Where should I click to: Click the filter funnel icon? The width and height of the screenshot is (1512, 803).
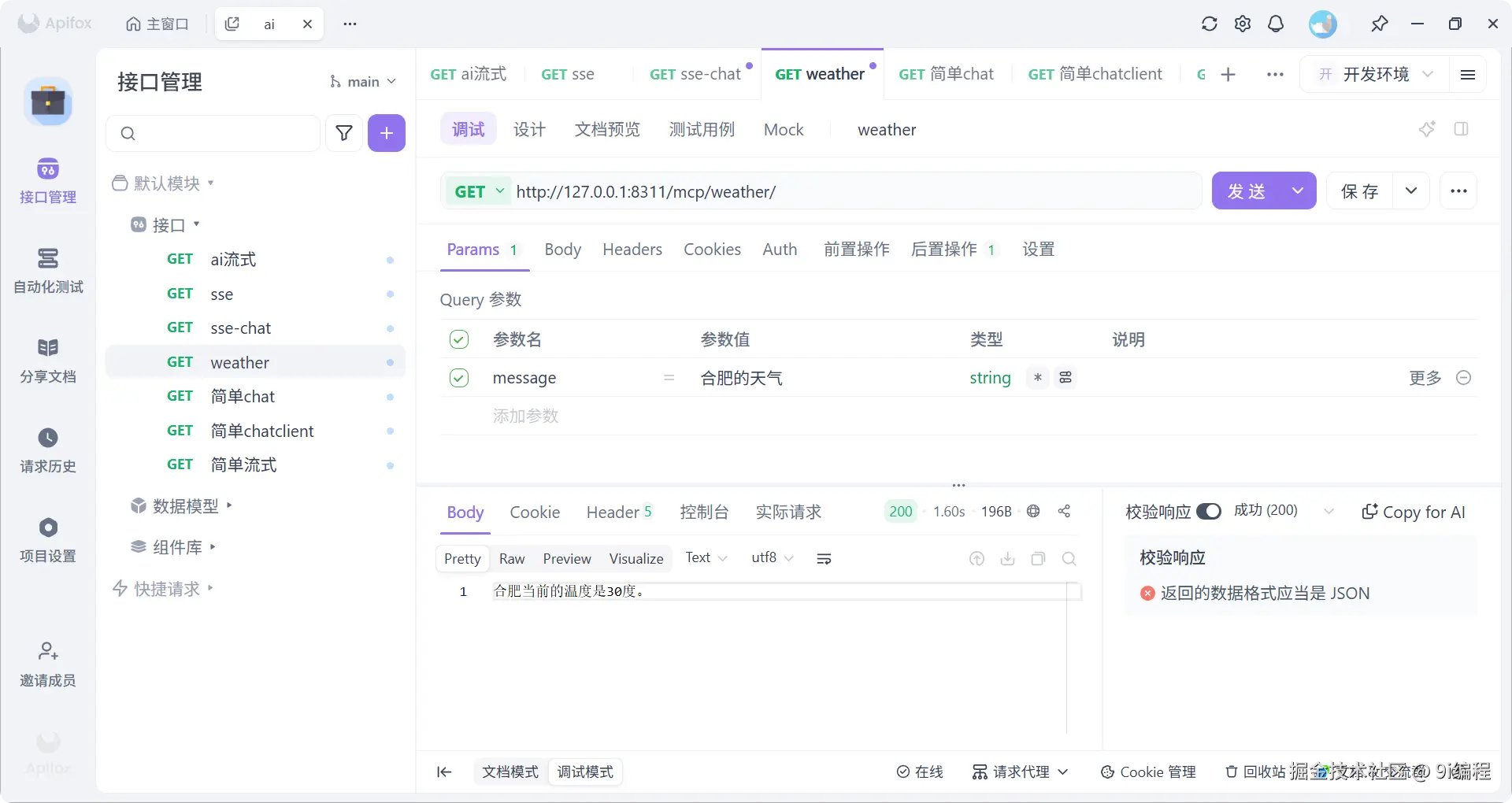point(344,133)
